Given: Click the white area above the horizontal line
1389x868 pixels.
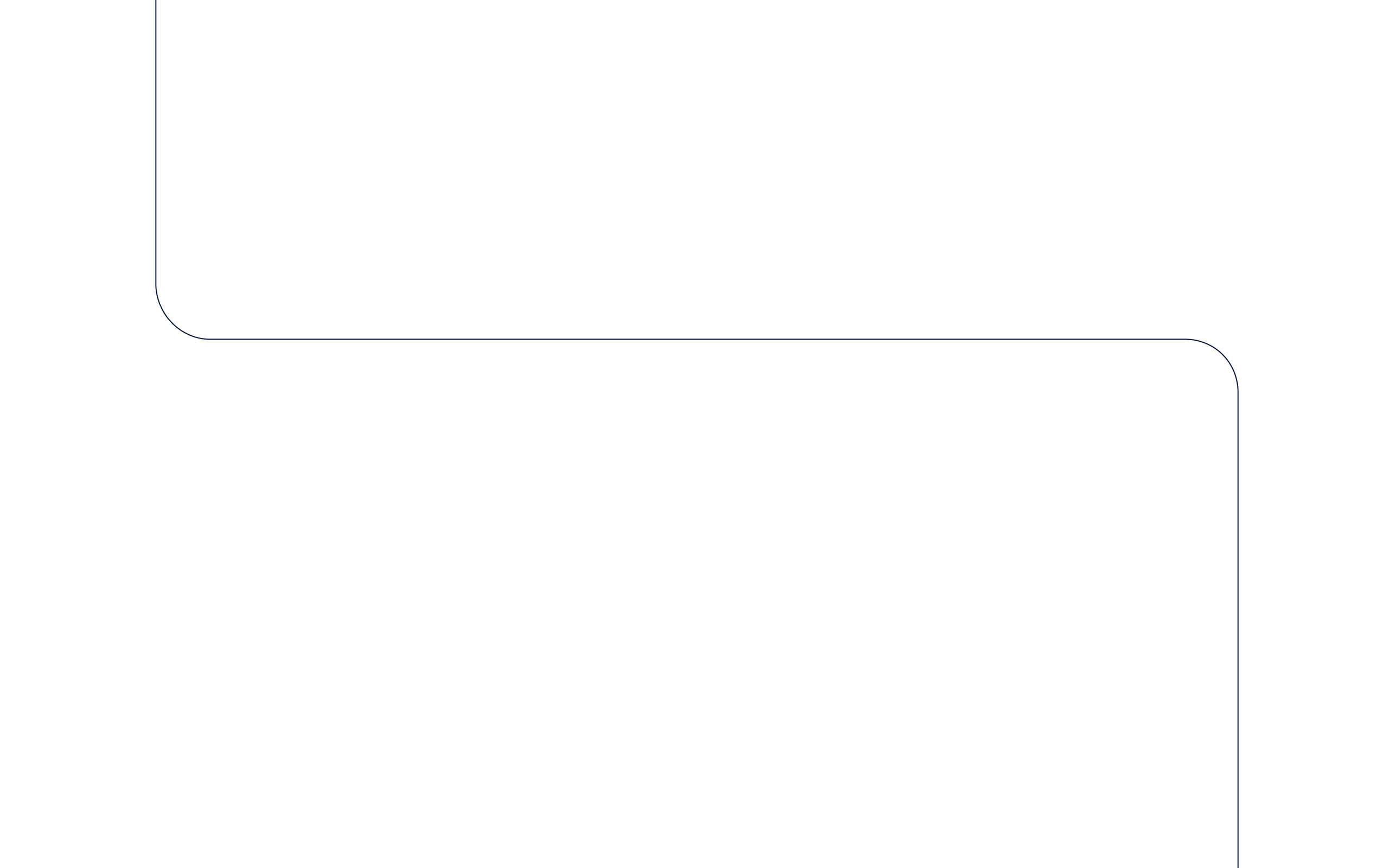Looking at the screenshot, I should coord(697,172).
